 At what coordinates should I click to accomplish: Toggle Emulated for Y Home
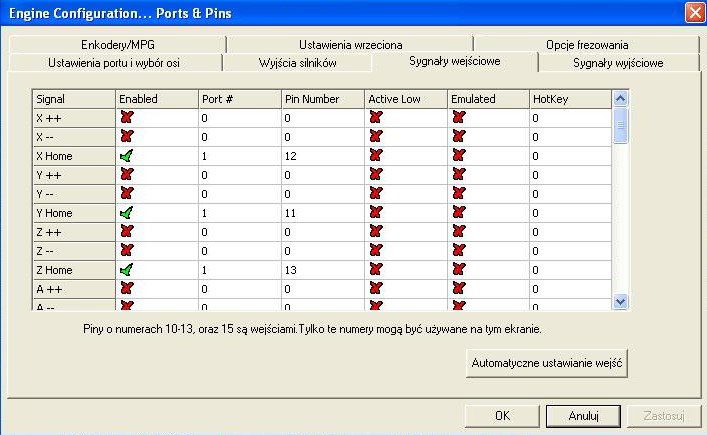[x=459, y=212]
